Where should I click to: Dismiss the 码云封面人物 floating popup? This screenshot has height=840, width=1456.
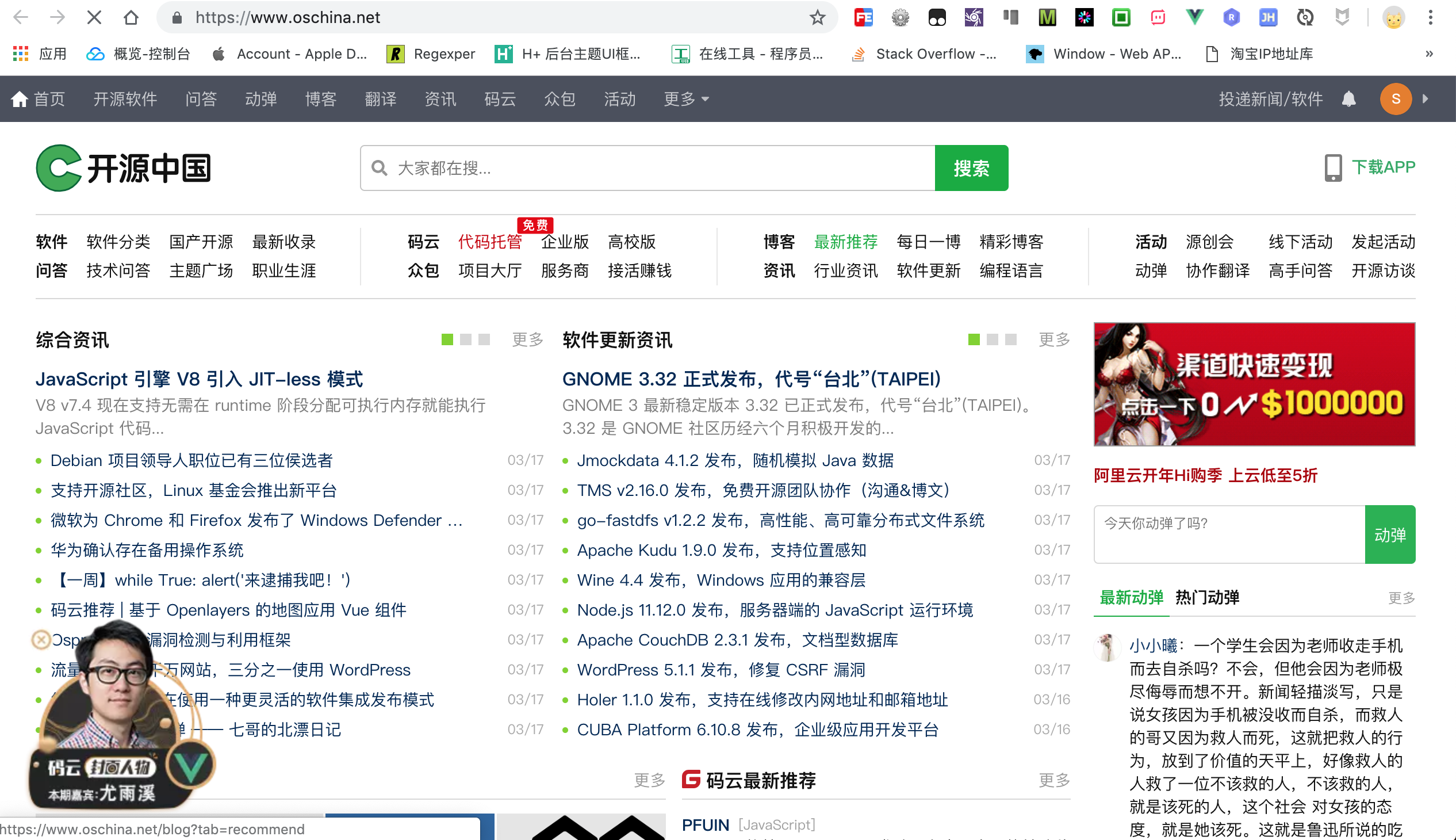(41, 640)
